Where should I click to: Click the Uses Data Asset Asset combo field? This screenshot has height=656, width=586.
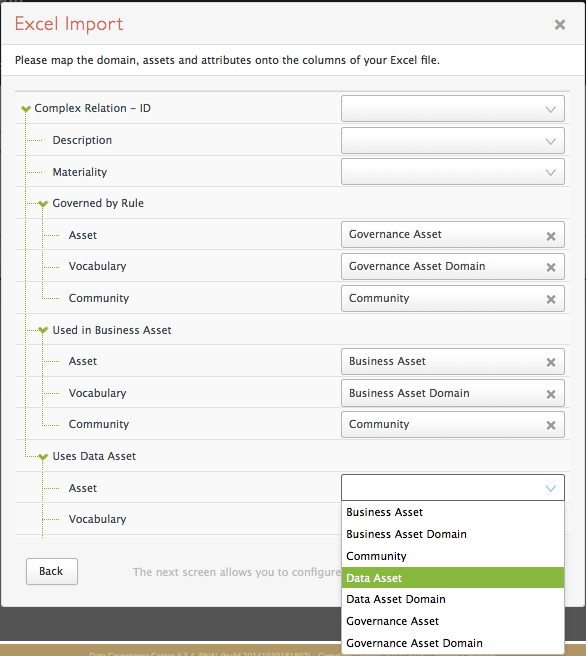click(453, 488)
